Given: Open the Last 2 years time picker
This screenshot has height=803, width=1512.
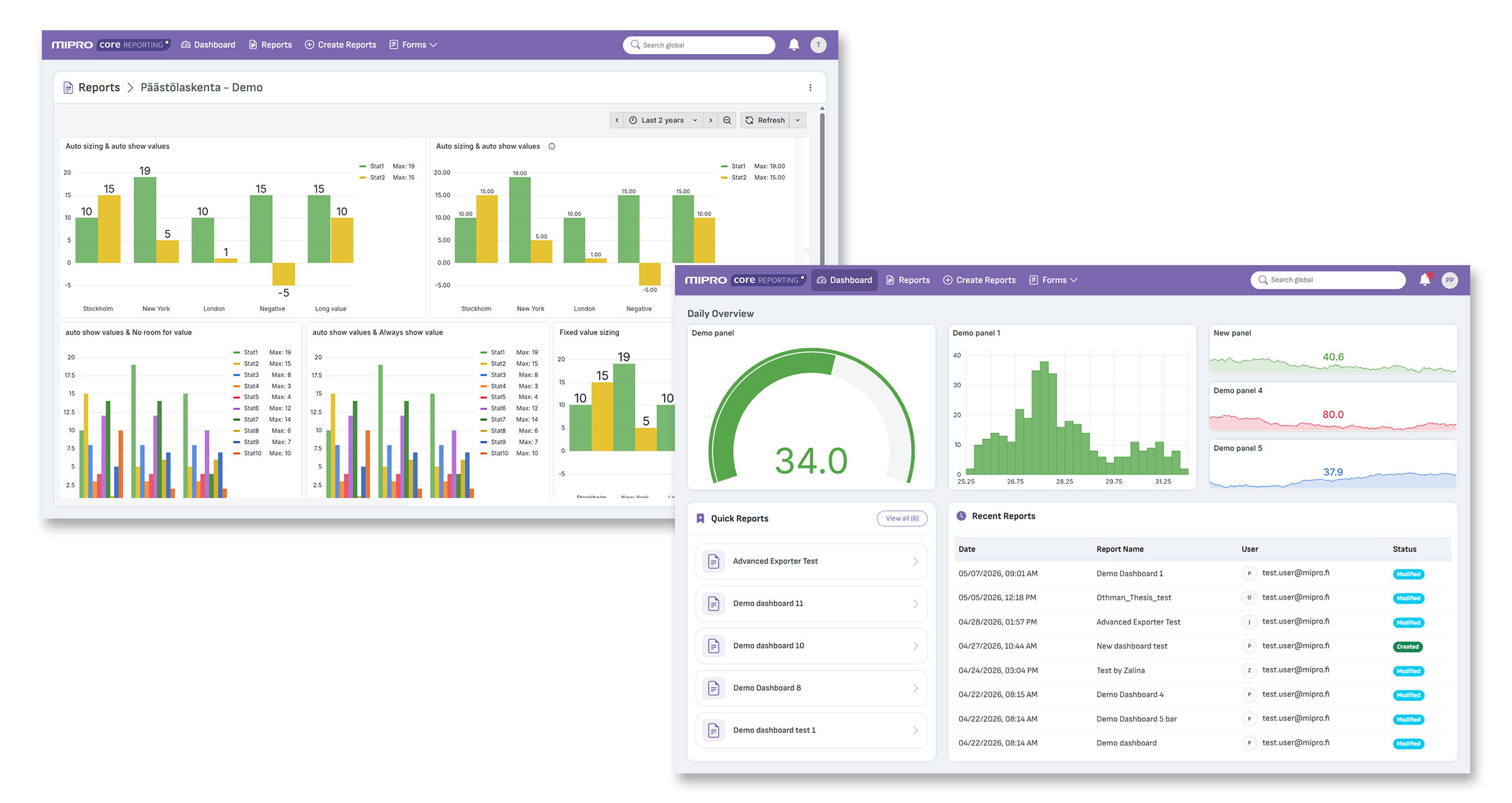Looking at the screenshot, I should [663, 120].
